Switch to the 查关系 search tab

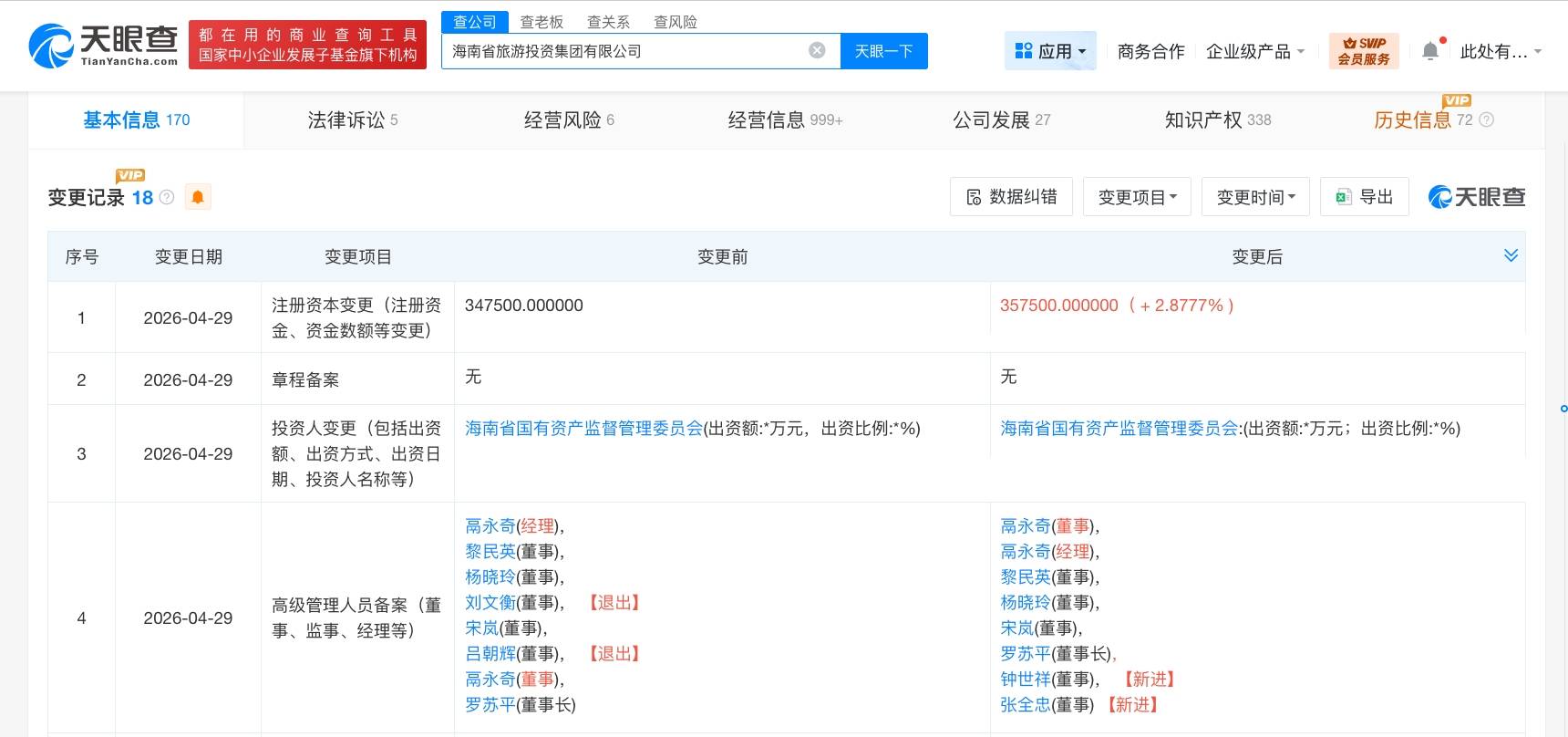coord(608,22)
